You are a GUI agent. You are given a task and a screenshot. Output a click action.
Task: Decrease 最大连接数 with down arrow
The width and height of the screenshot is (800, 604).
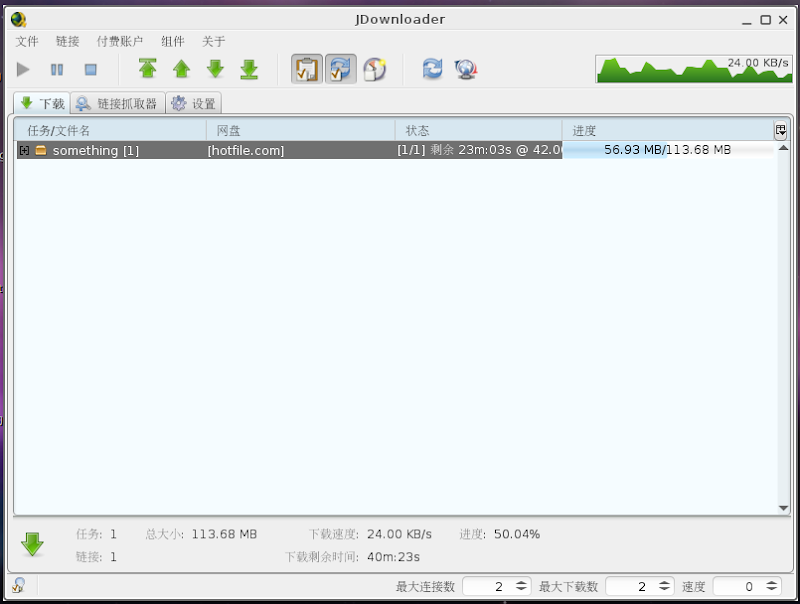point(521,590)
